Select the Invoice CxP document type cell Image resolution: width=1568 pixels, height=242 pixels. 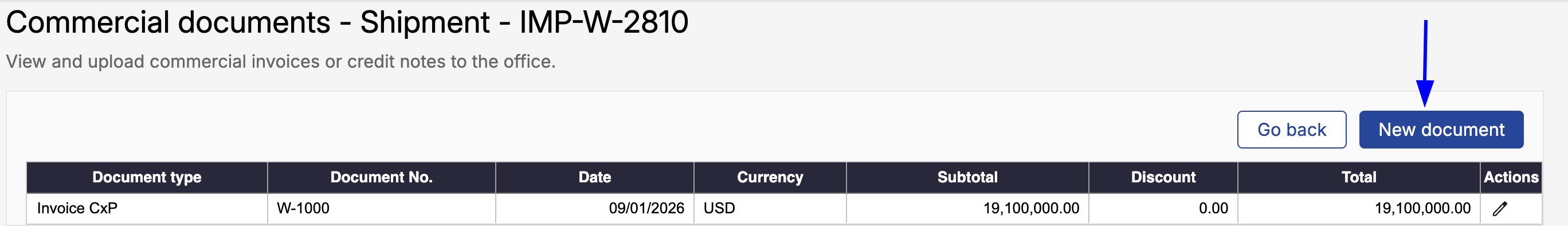tap(77, 209)
